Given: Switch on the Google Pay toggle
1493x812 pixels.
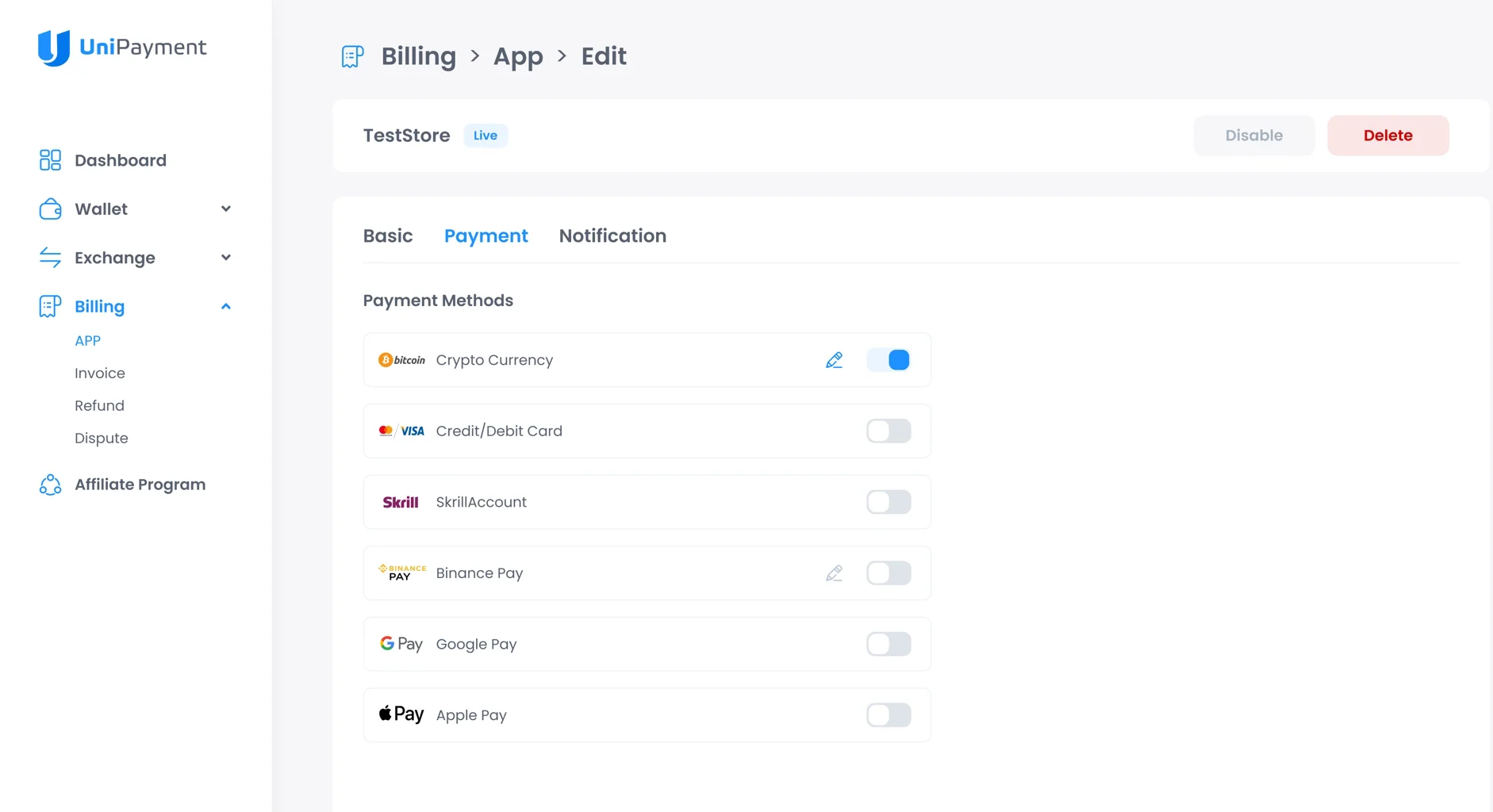Looking at the screenshot, I should [889, 644].
